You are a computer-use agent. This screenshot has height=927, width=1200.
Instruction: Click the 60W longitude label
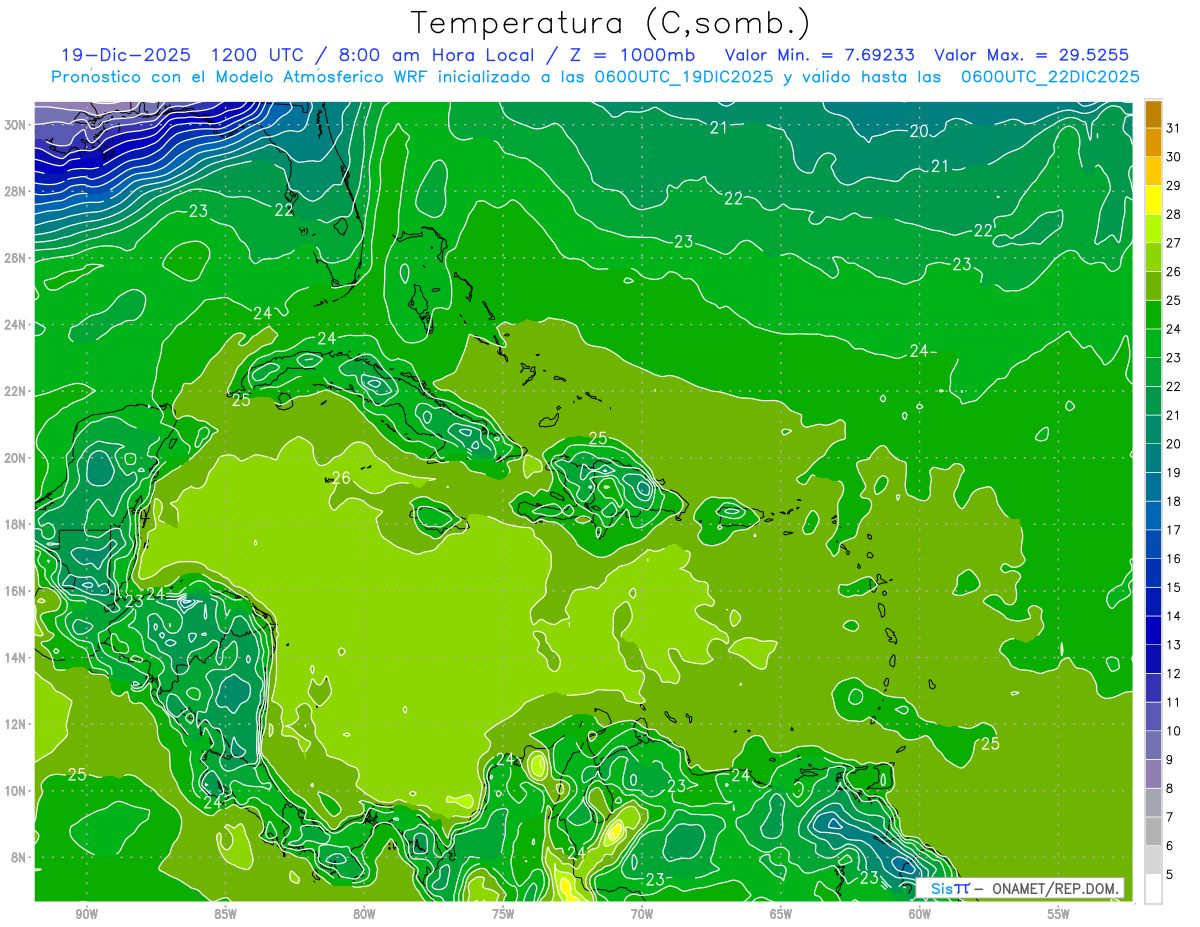[920, 914]
